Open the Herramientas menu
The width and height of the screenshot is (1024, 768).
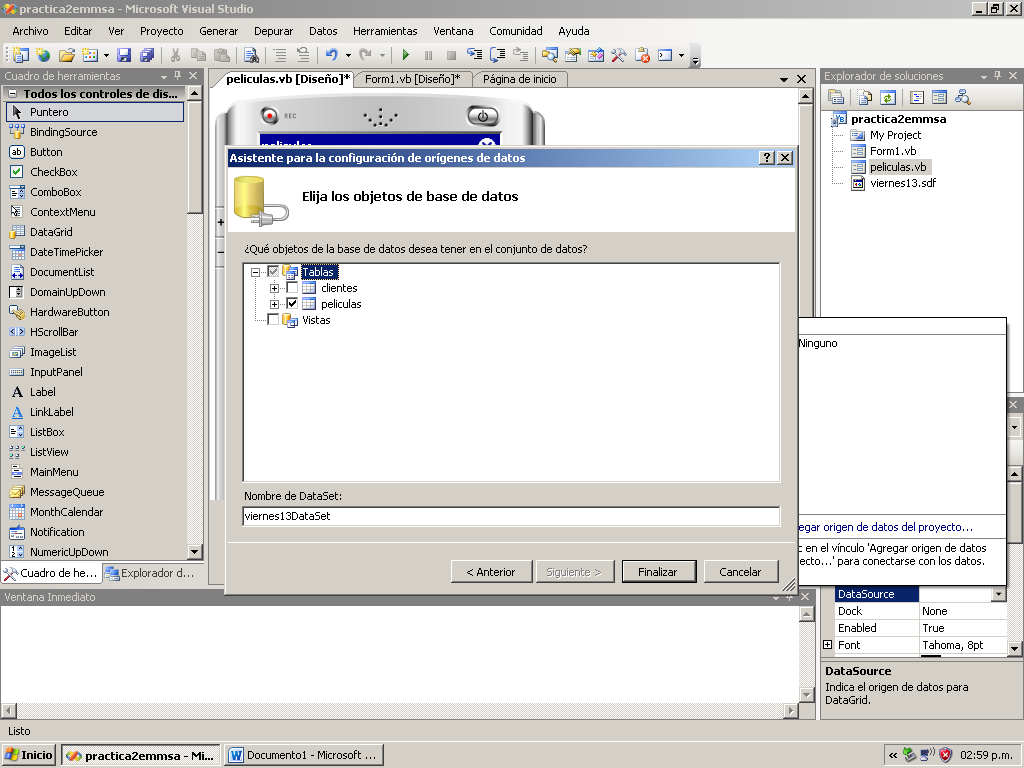tap(385, 31)
